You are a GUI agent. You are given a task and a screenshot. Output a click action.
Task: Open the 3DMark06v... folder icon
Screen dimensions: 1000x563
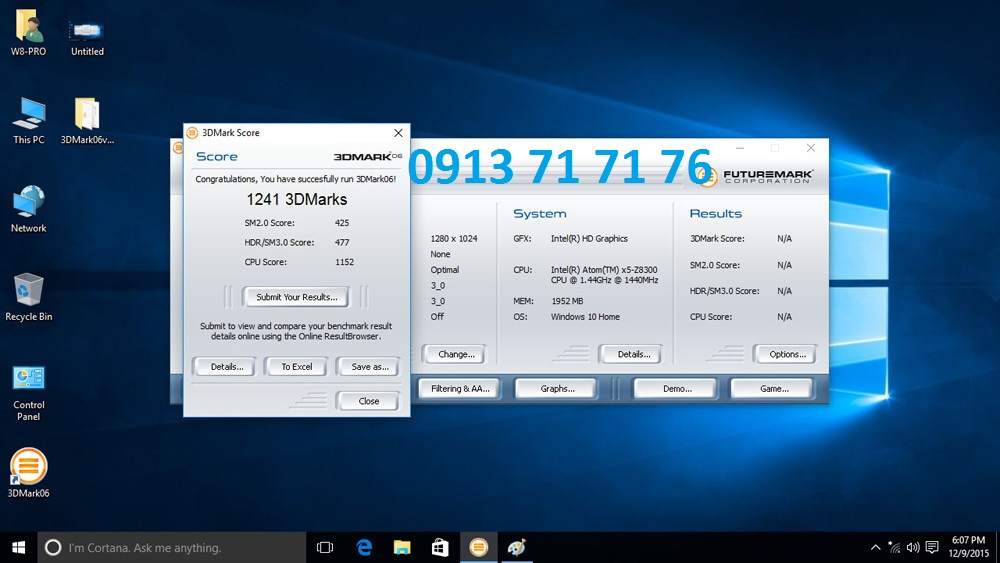click(x=87, y=121)
